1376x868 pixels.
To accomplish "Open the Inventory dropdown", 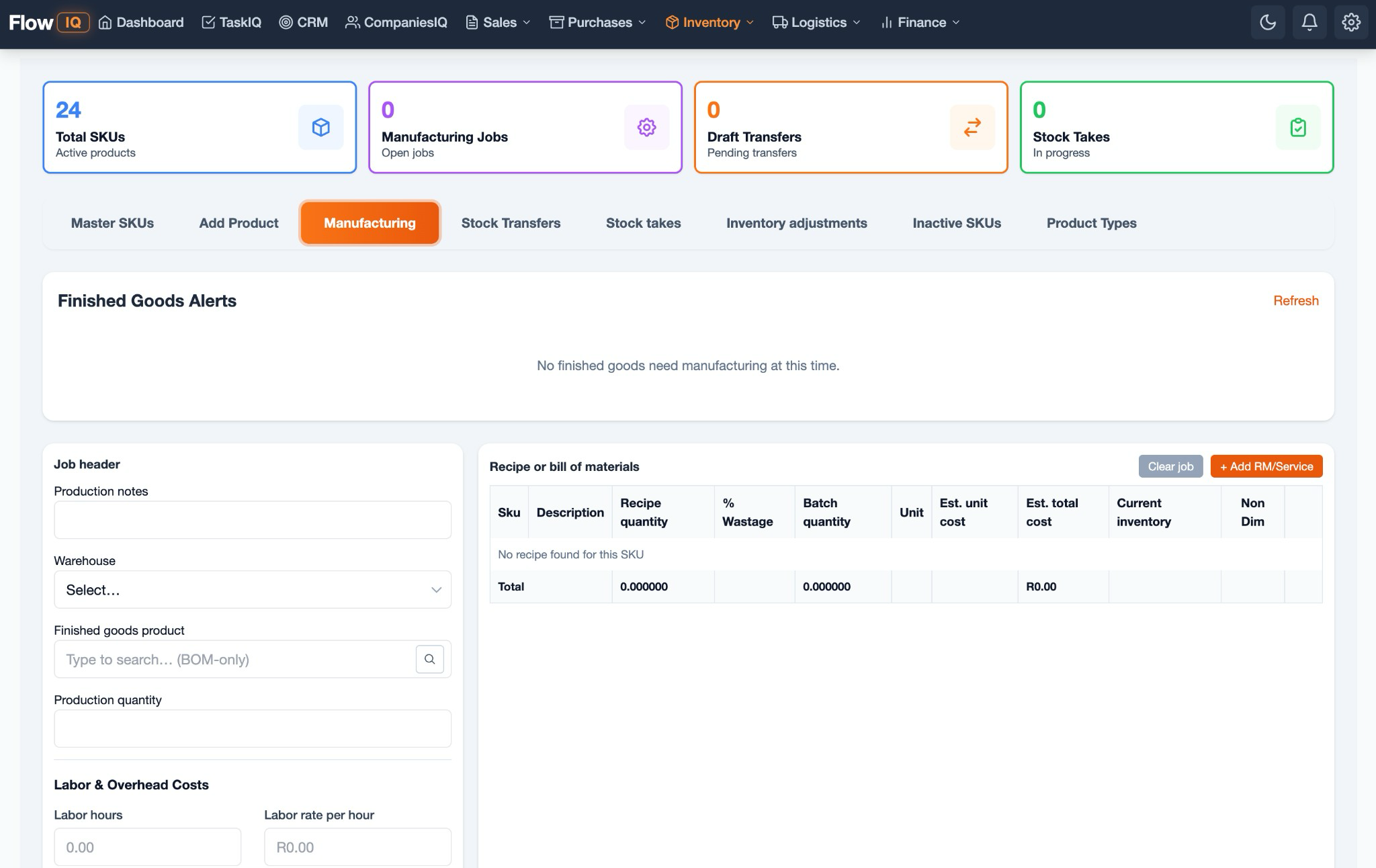I will tap(709, 21).
